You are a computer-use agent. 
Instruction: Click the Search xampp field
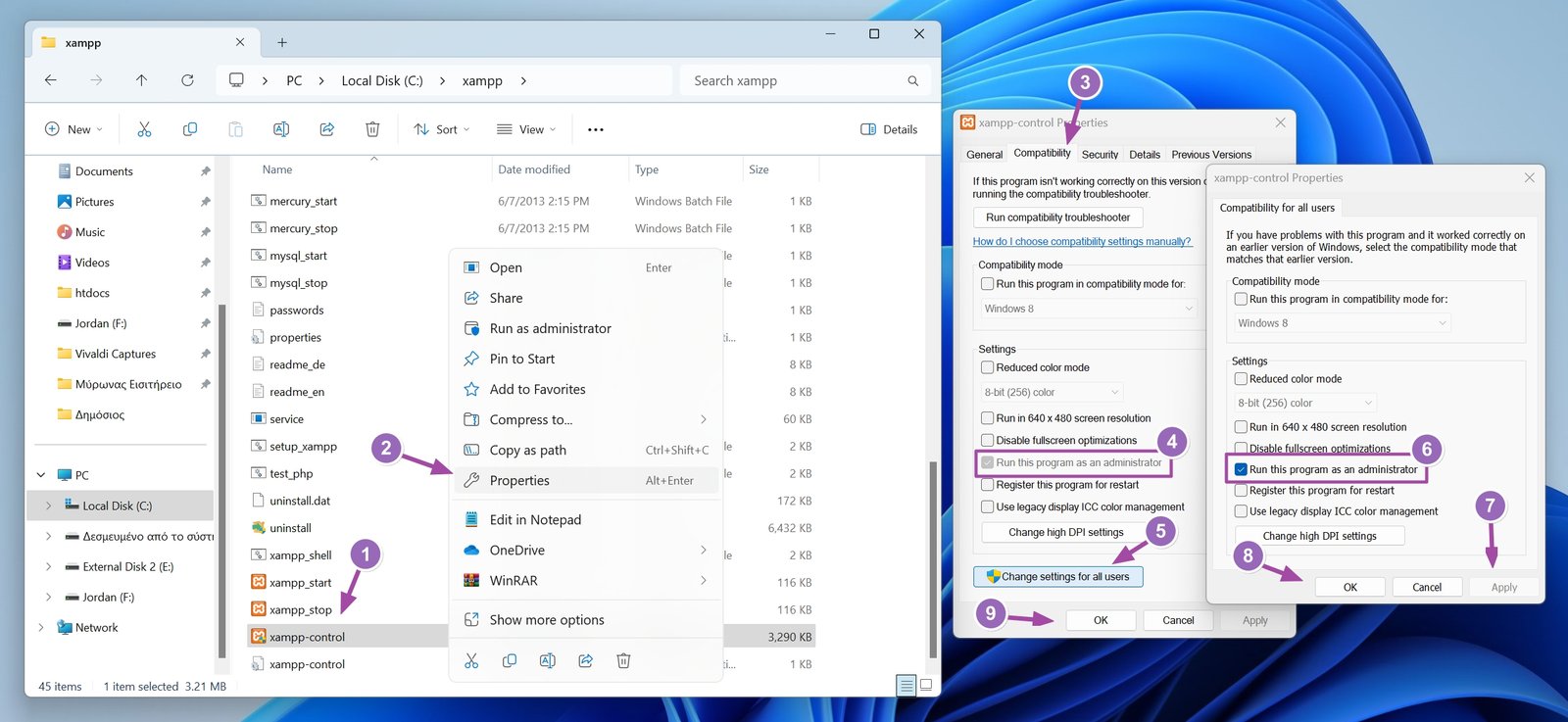point(804,80)
